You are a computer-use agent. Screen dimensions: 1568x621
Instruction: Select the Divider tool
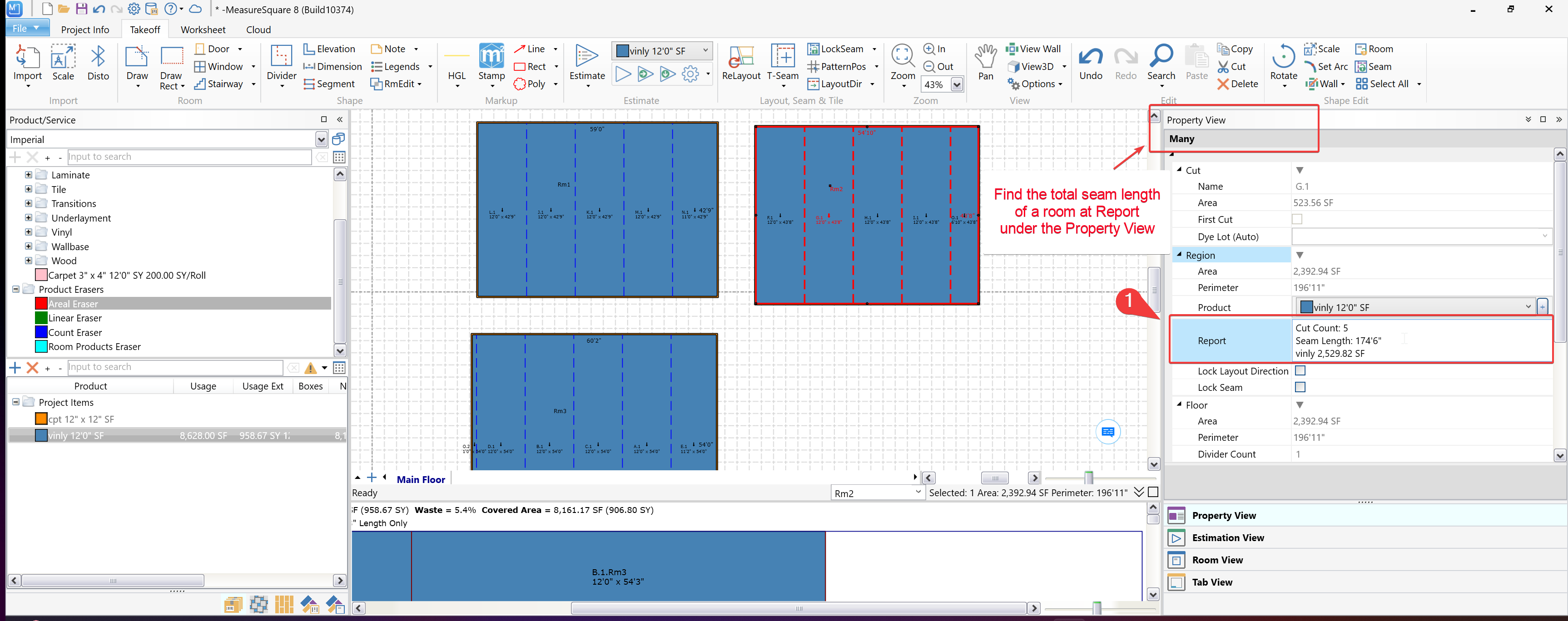281,58
